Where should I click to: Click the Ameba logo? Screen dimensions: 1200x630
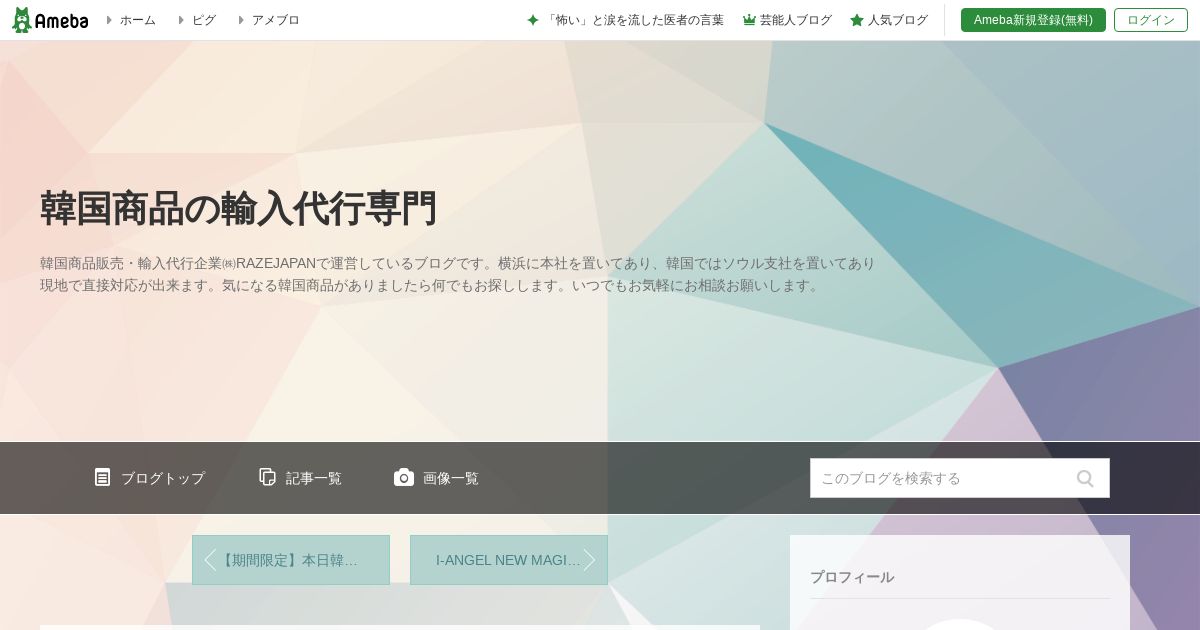pos(50,20)
